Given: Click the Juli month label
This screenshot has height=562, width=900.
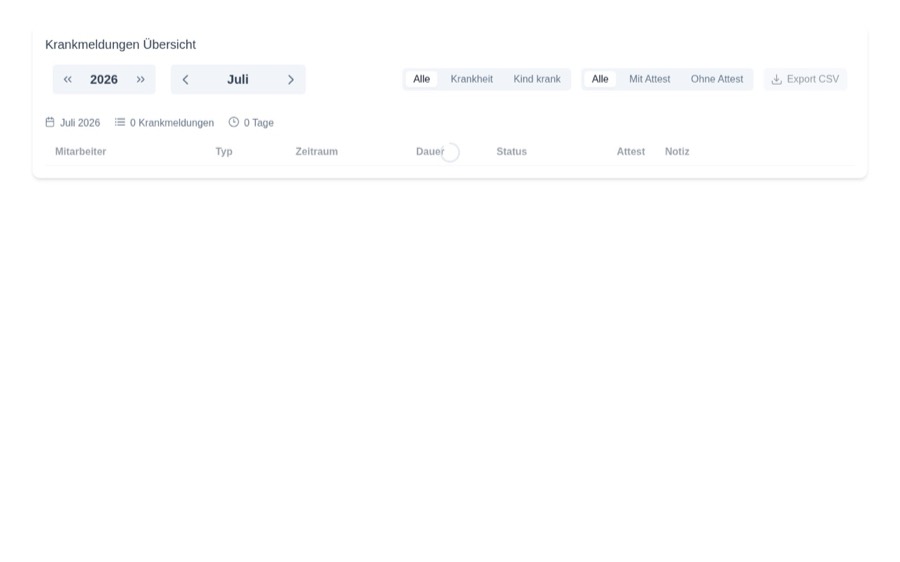Looking at the screenshot, I should coord(238,79).
